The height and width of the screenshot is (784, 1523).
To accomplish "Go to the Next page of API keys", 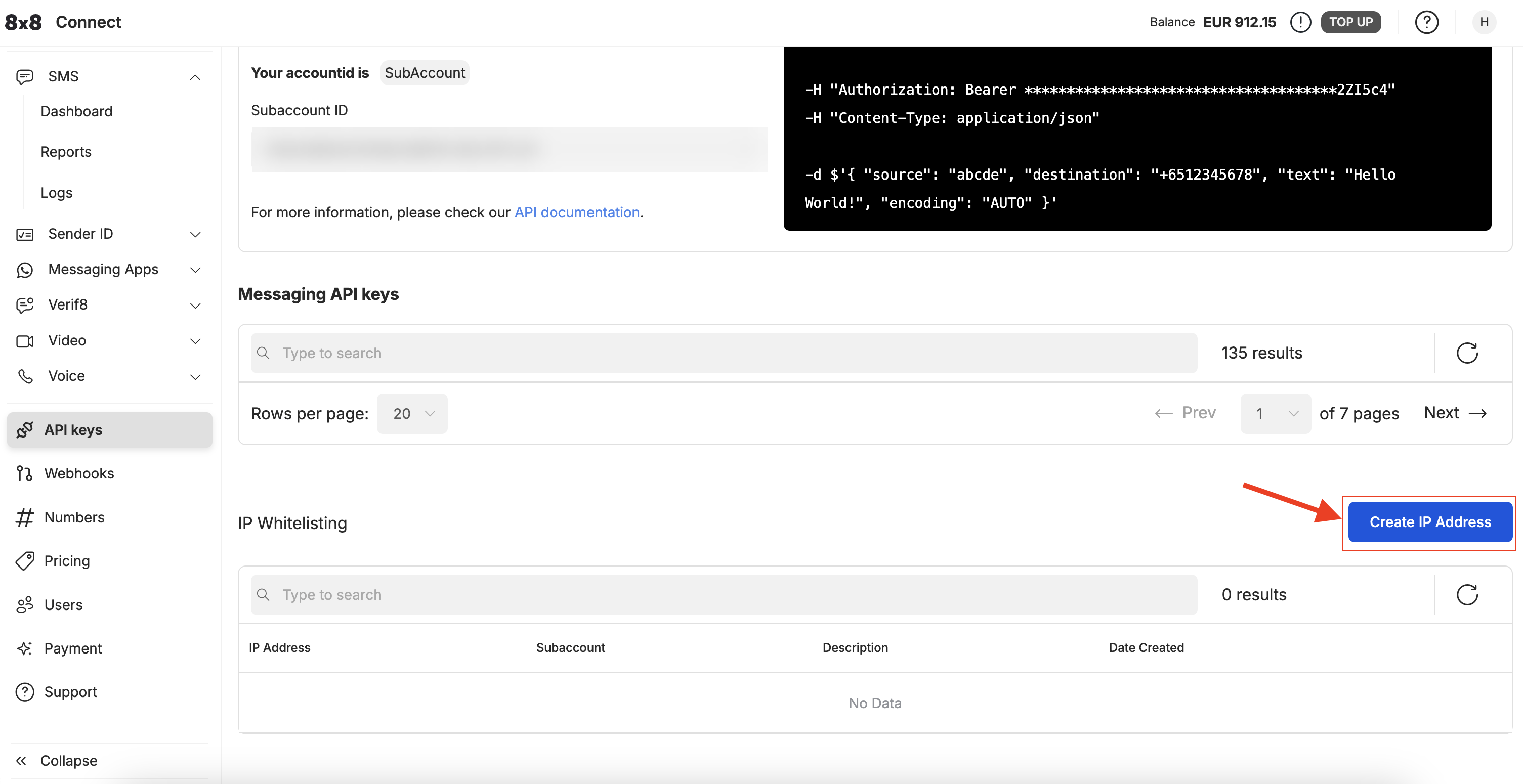I will tap(1454, 413).
